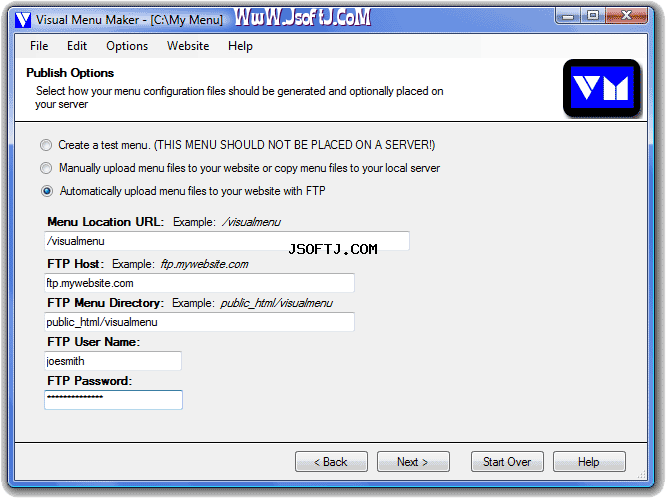666x498 pixels.
Task: Click the Menu Location URL label
Action: [105, 222]
